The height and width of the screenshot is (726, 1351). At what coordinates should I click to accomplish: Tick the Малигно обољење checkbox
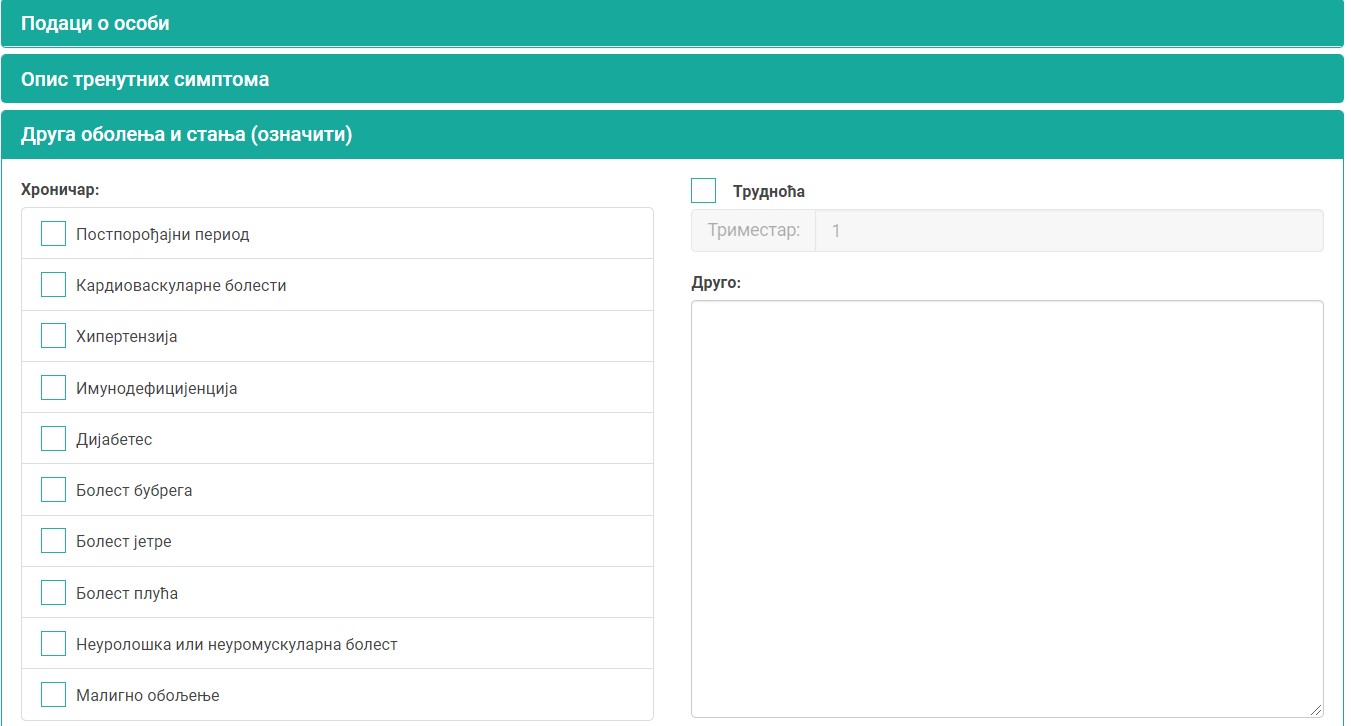[x=53, y=695]
